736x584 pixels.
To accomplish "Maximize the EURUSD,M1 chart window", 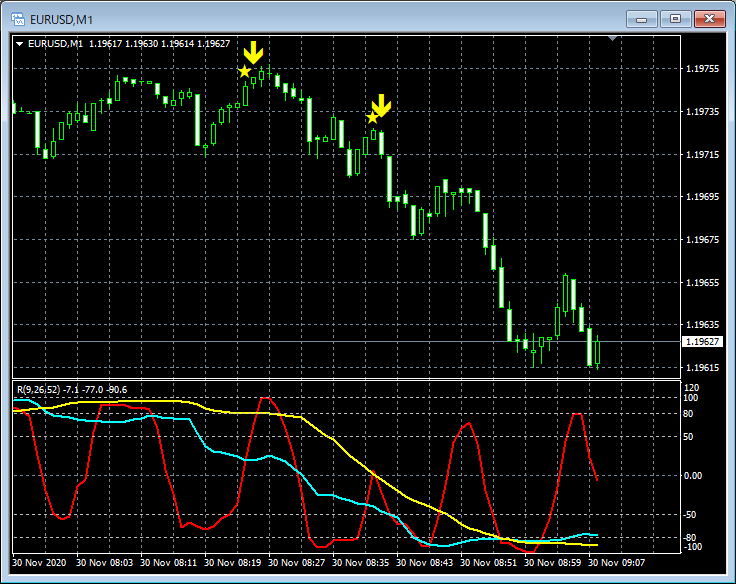I will [x=676, y=19].
